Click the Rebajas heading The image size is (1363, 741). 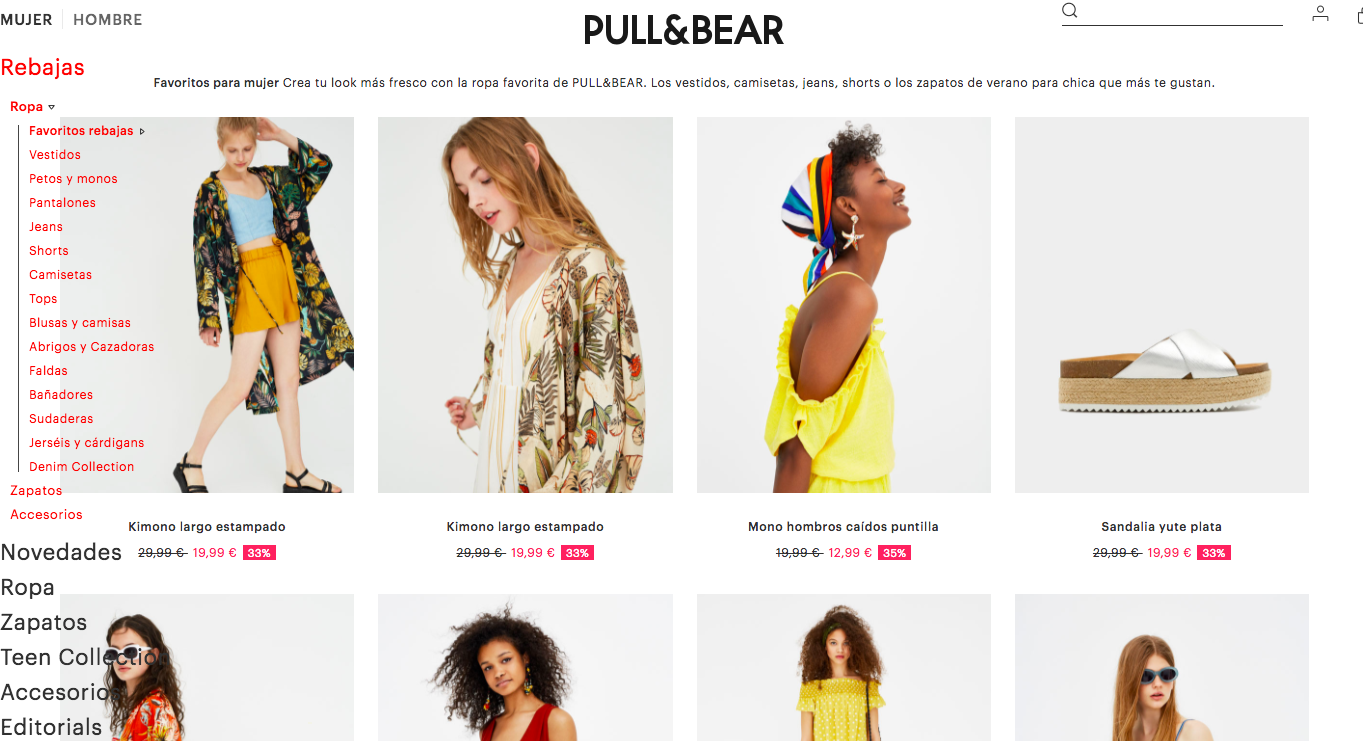[43, 67]
